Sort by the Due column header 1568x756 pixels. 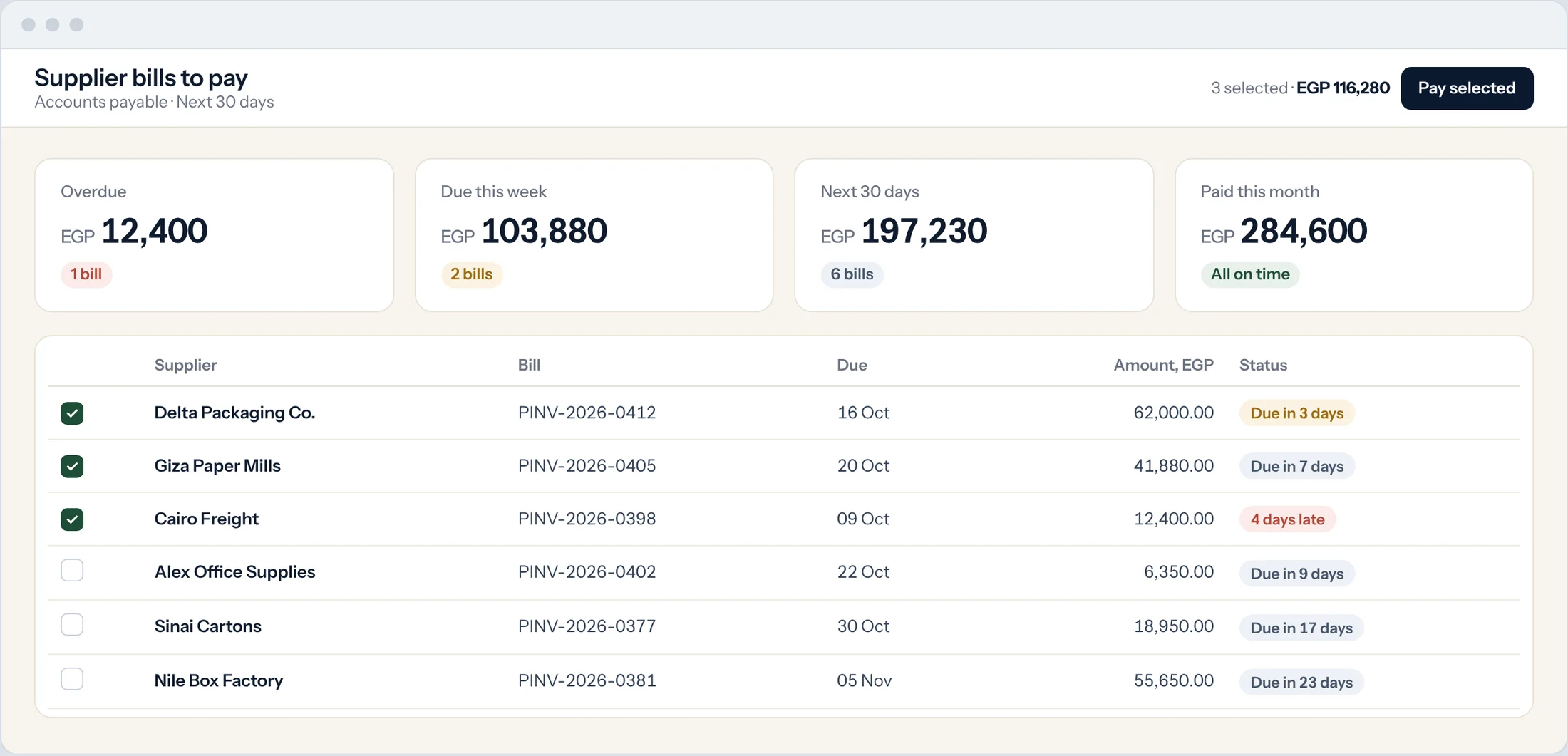[x=852, y=365]
